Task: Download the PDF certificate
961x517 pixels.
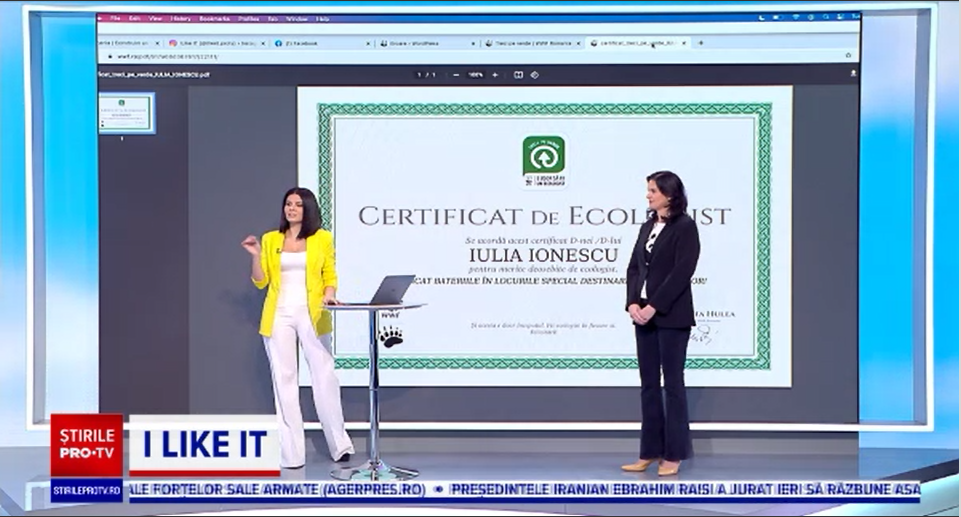Action: pyautogui.click(x=853, y=73)
